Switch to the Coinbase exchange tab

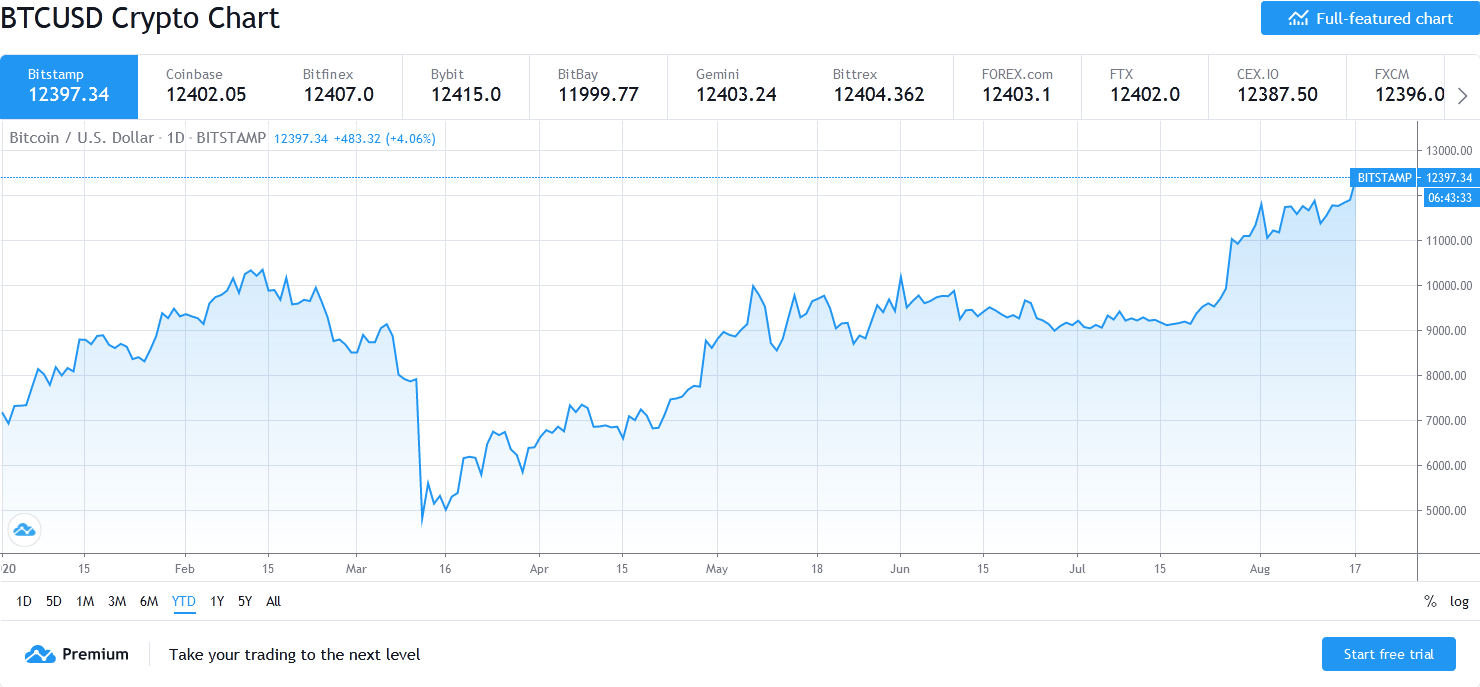206,86
